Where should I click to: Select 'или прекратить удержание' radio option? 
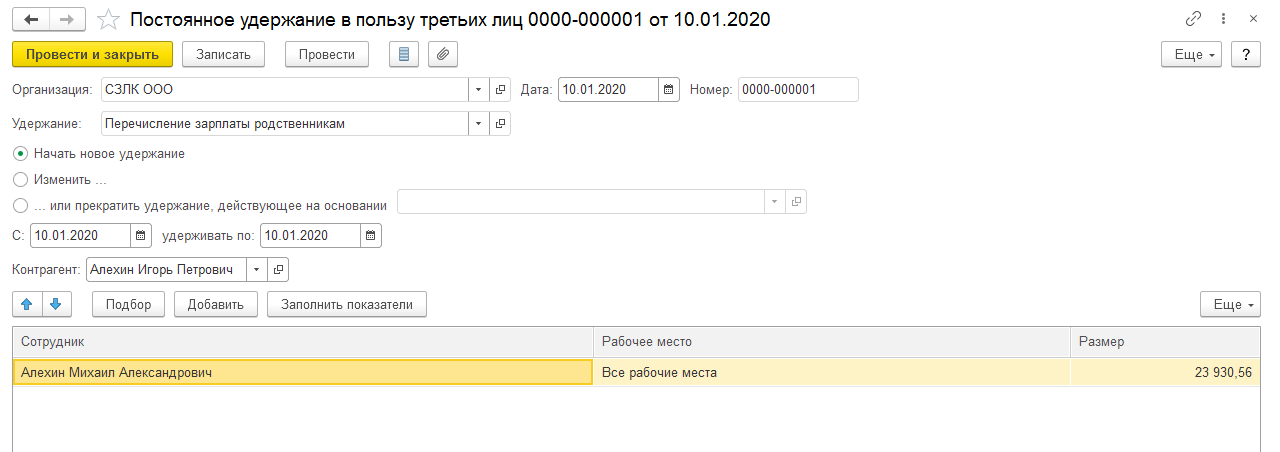click(x=20, y=206)
